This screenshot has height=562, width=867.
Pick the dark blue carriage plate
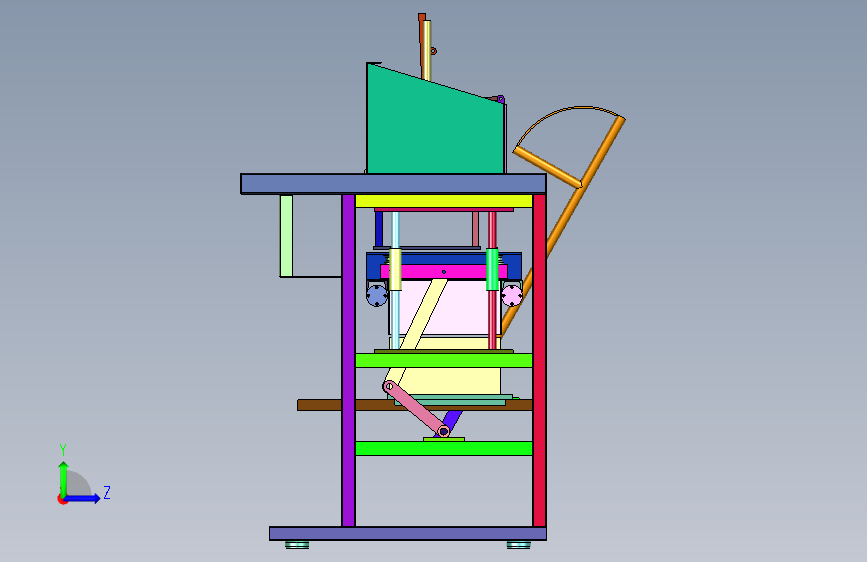(x=443, y=259)
